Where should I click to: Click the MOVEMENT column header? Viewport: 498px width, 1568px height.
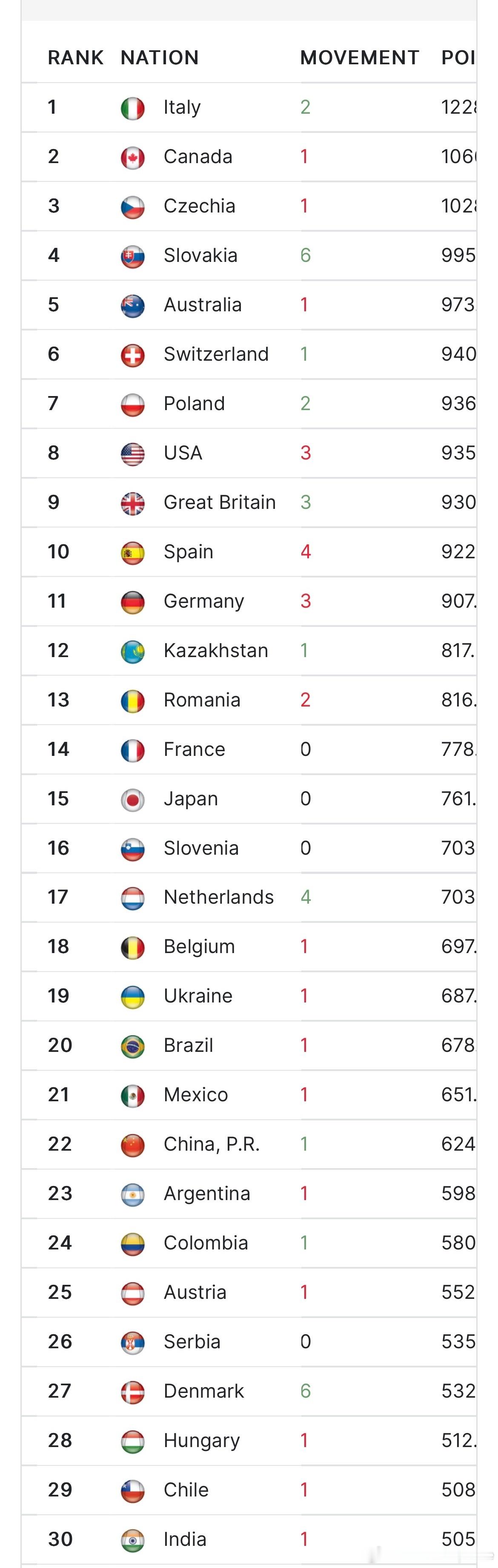tap(360, 58)
